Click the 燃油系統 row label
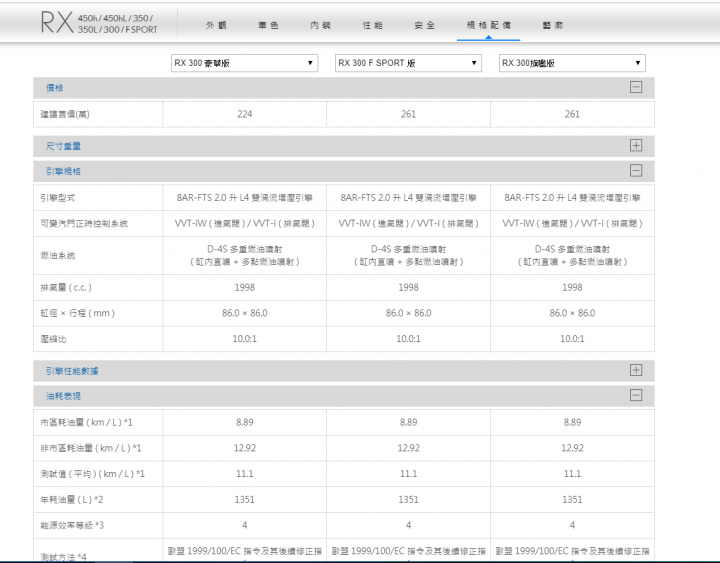 point(57,255)
